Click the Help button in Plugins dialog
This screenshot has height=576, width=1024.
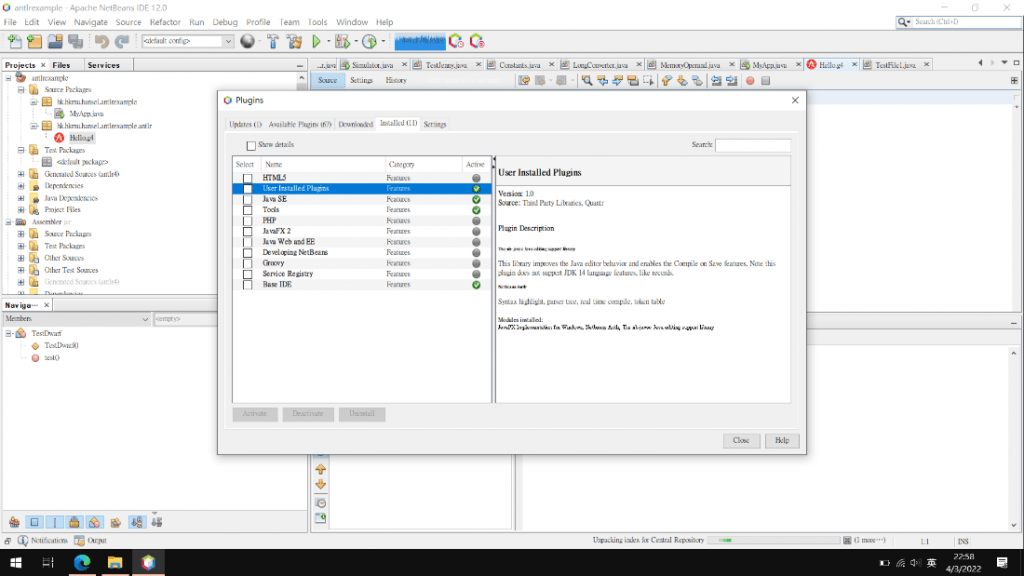coord(781,440)
